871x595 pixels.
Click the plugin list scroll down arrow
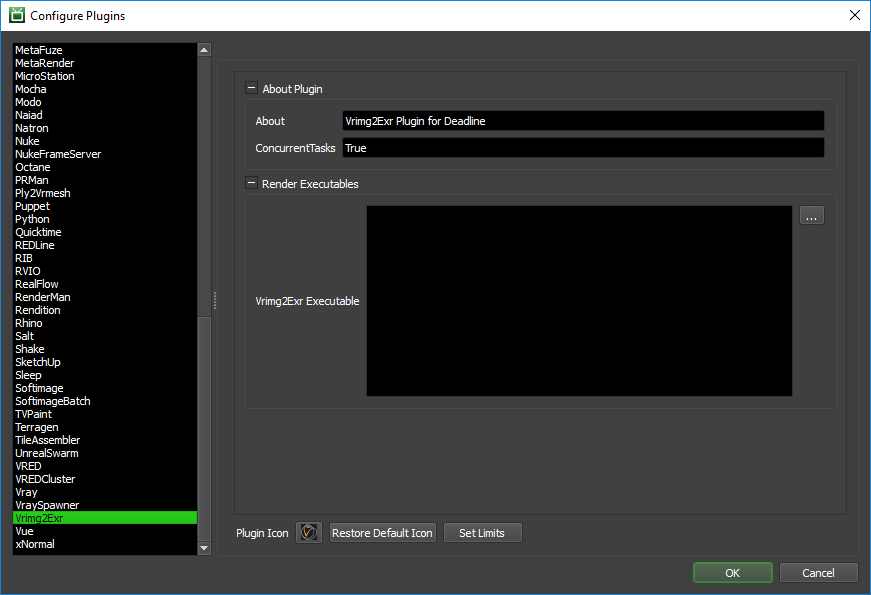(204, 548)
